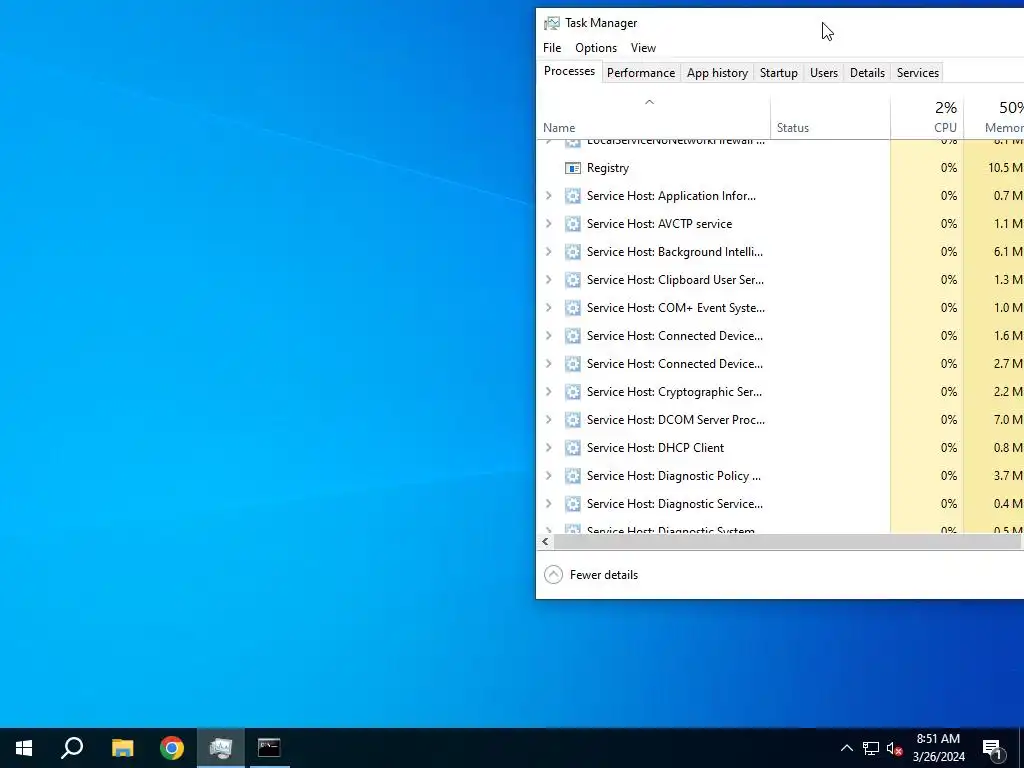Select Service Host: AVCTP service text

coord(659,224)
